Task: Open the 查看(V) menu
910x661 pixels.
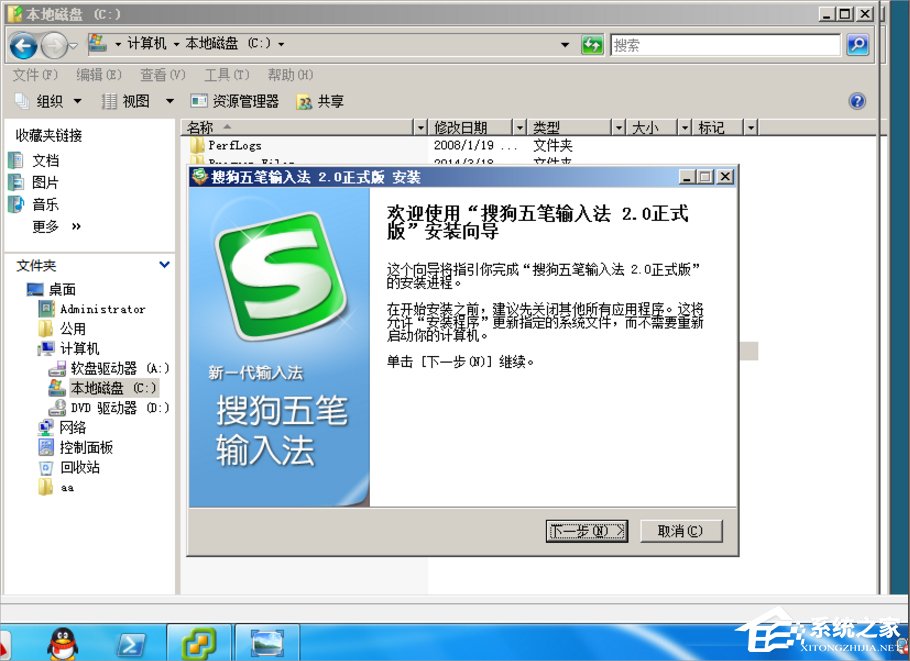Action: pos(162,74)
